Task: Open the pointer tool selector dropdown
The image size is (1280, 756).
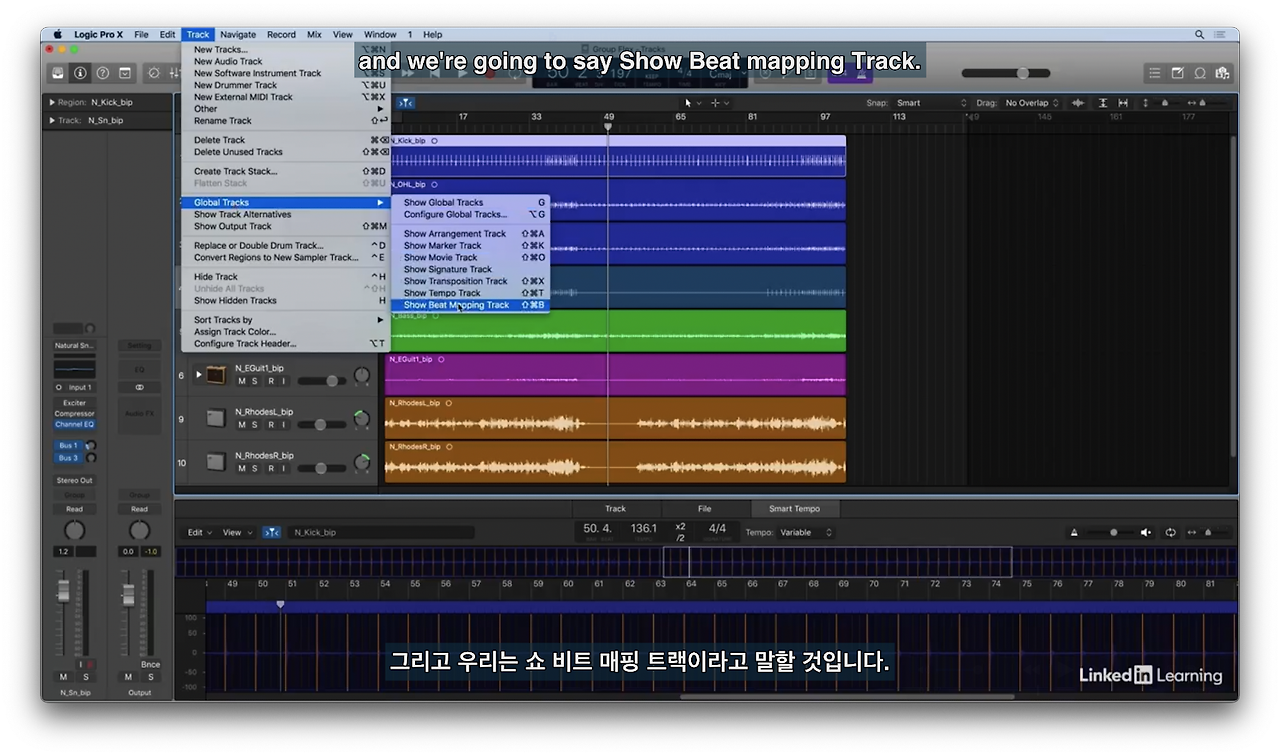Action: tap(692, 103)
